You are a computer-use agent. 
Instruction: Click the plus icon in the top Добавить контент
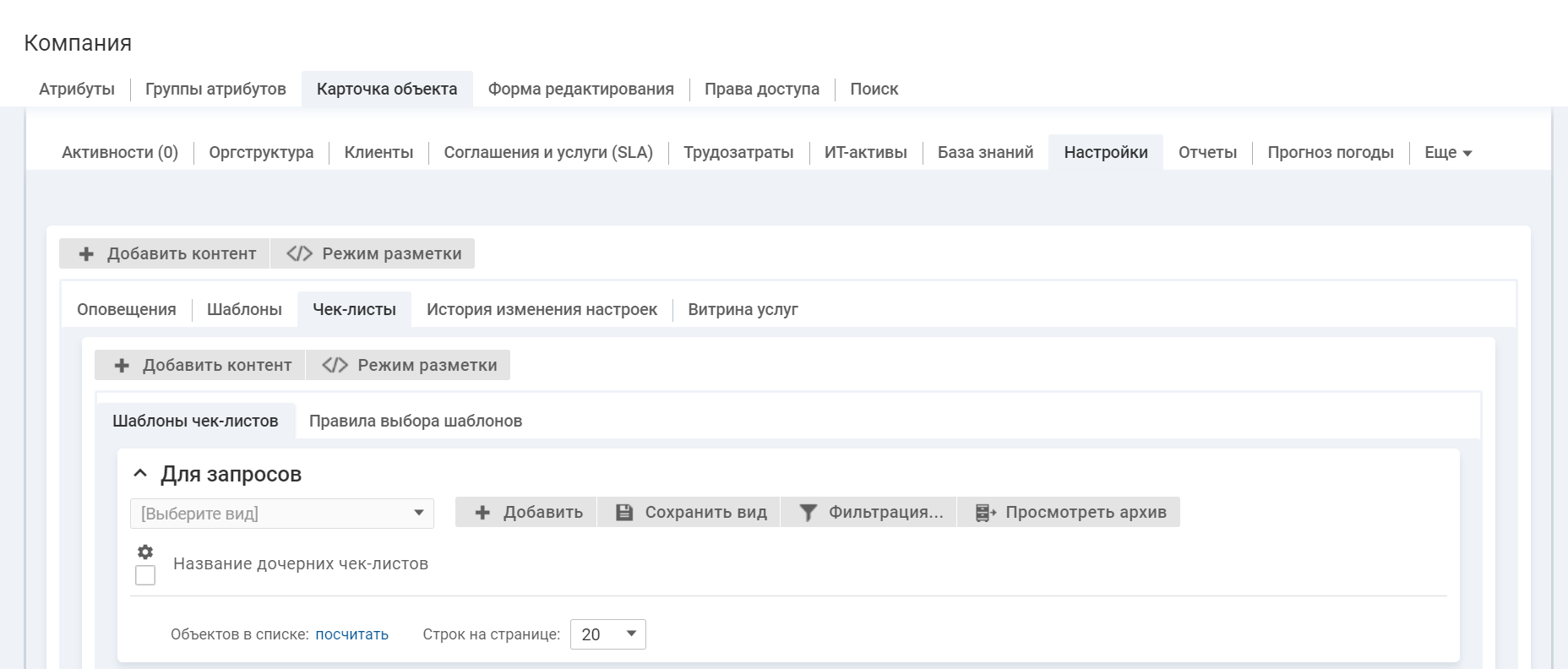tap(86, 254)
